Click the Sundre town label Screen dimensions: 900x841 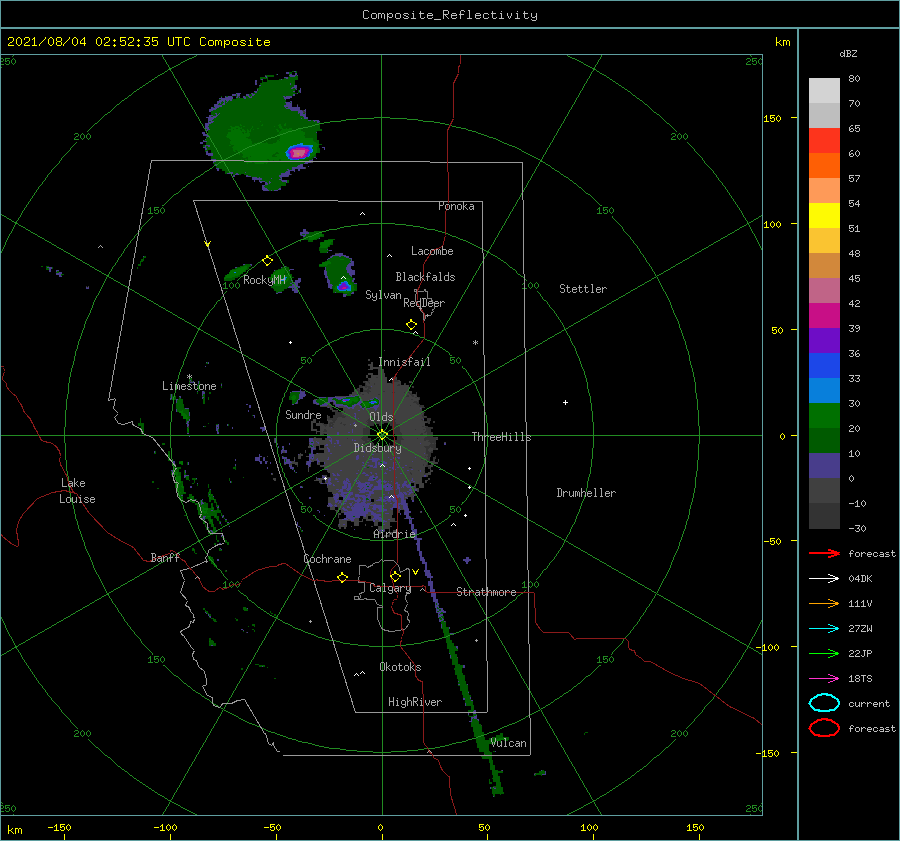coord(303,414)
